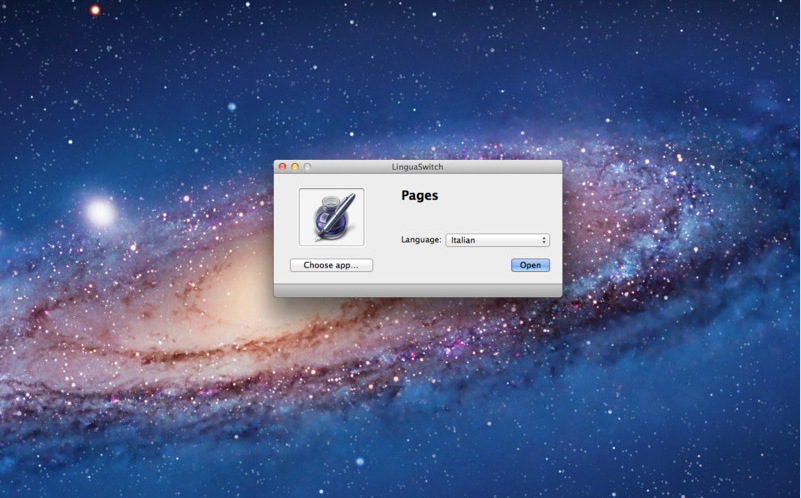
Task: Open the Language dropdown showing Italian
Action: 498,240
